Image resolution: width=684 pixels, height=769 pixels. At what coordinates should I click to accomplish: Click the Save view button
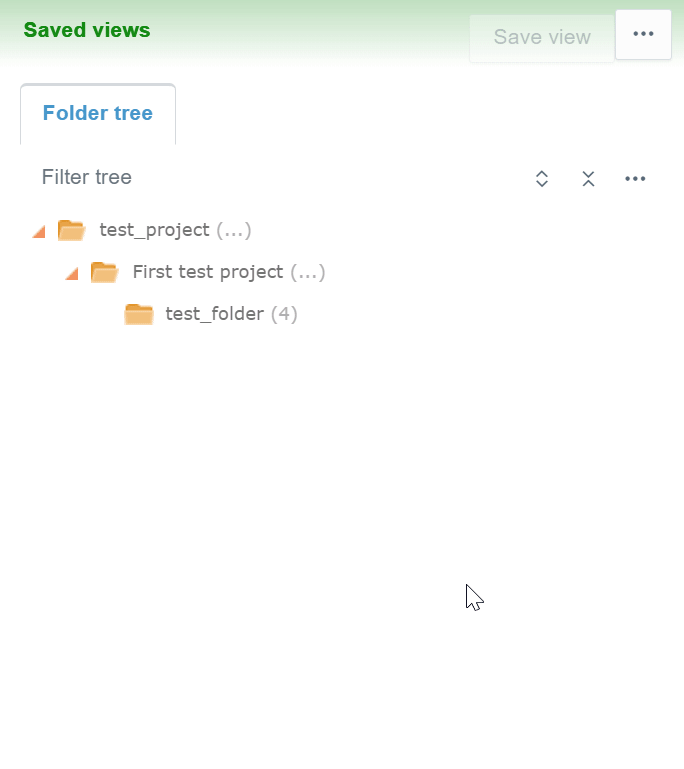pos(542,37)
